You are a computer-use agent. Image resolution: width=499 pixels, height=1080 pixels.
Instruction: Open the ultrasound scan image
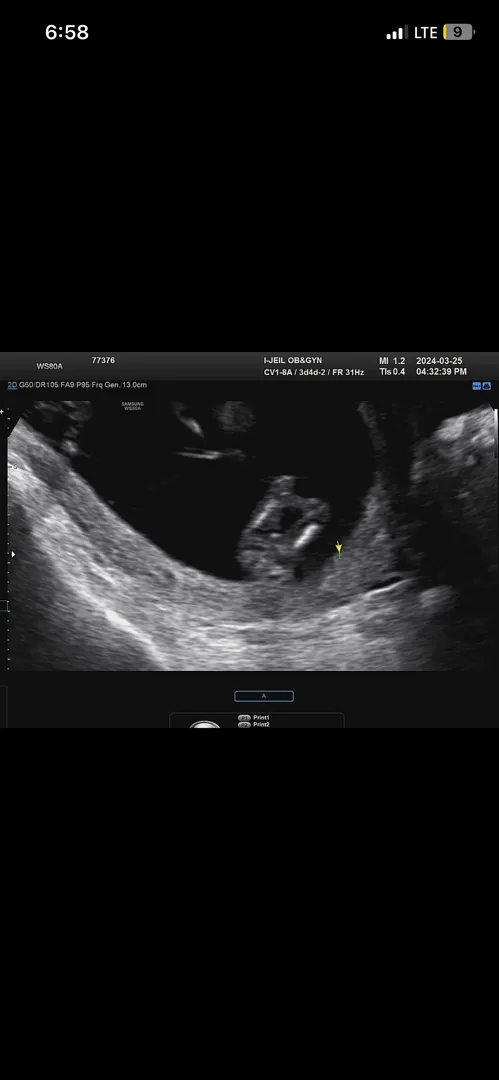[x=252, y=536]
